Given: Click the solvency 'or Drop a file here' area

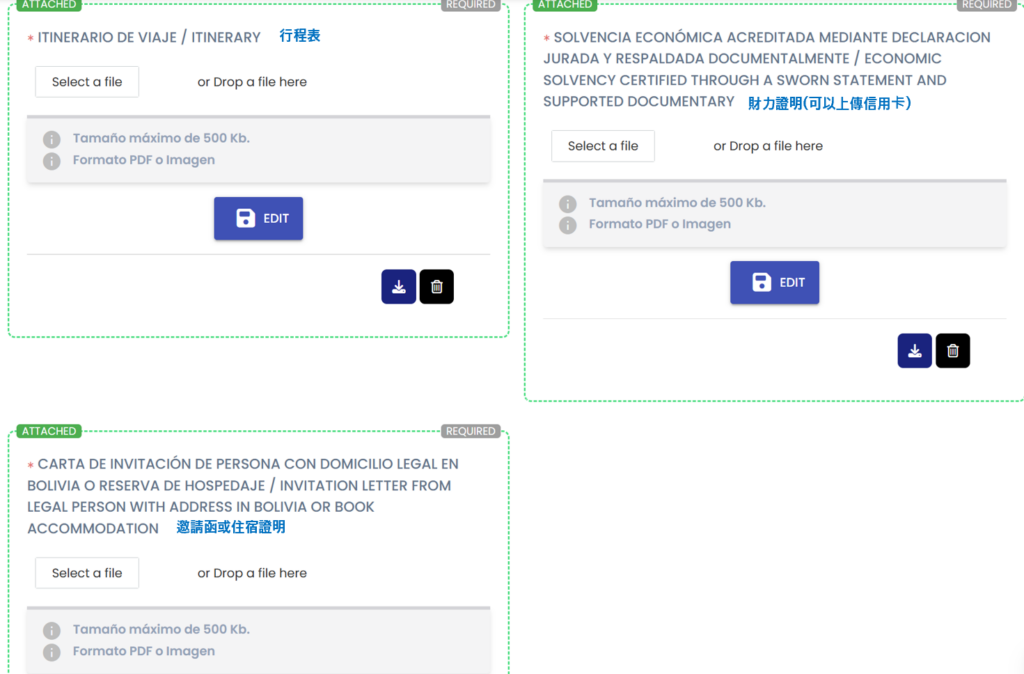Looking at the screenshot, I should (768, 146).
